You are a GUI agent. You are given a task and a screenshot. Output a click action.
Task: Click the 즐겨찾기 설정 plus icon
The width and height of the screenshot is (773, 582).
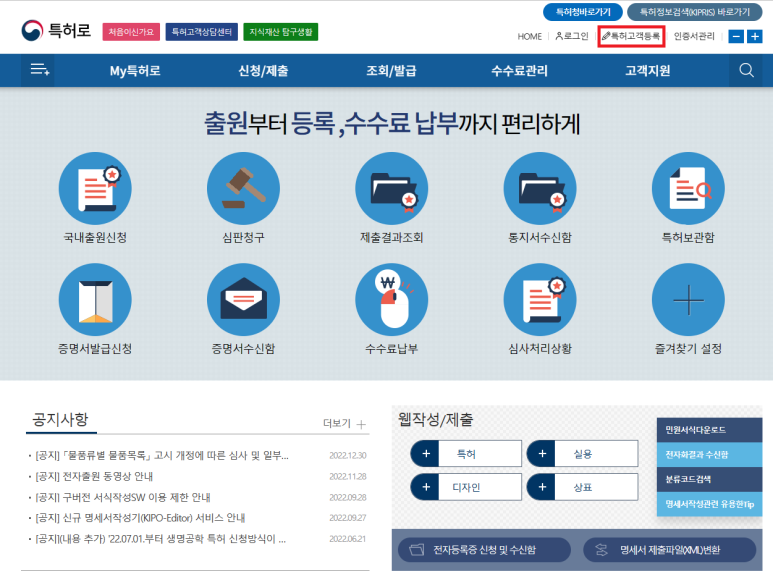tap(688, 300)
